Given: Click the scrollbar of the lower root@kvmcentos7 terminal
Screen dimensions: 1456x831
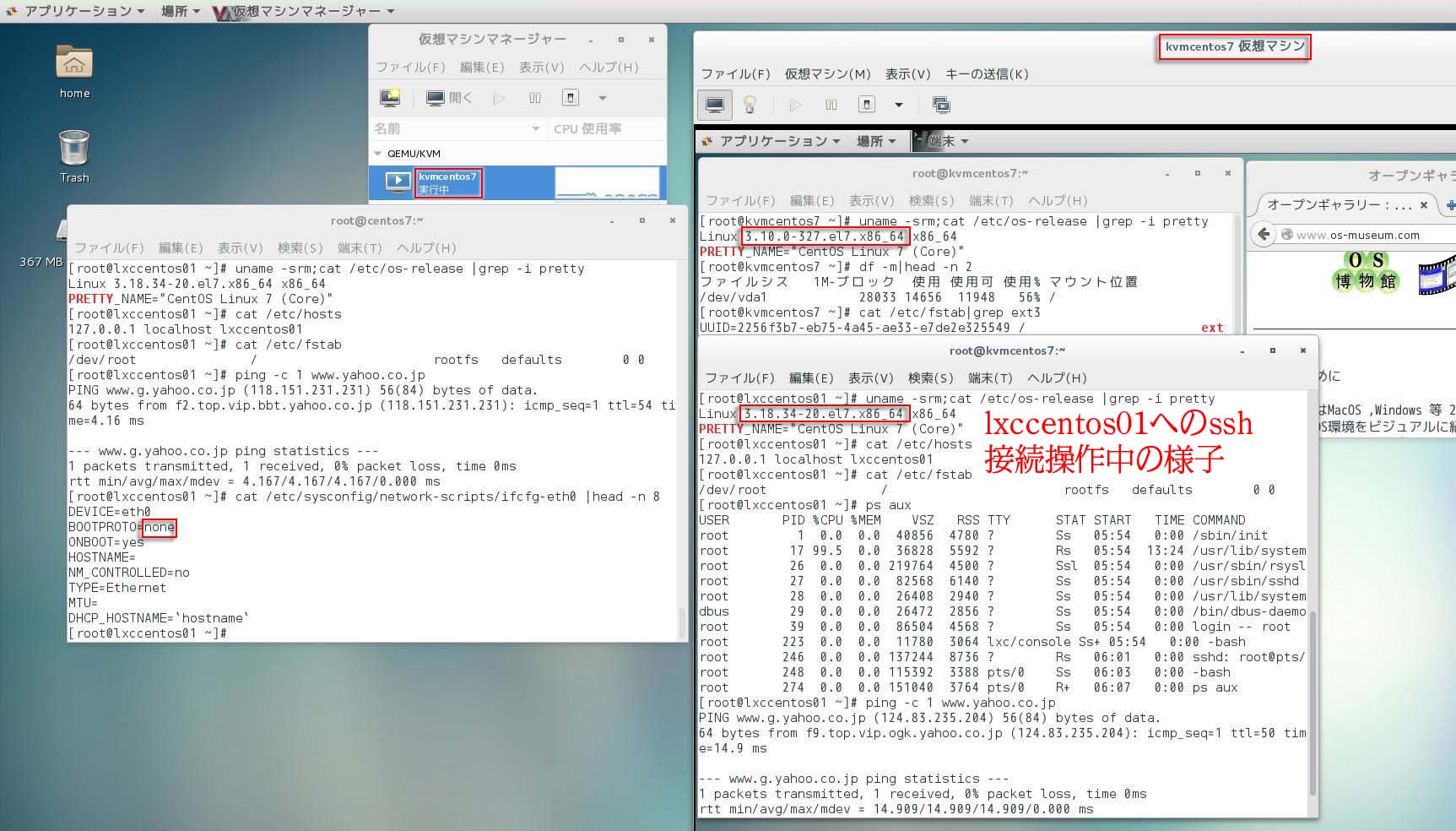Looking at the screenshot, I should pos(1313,701).
